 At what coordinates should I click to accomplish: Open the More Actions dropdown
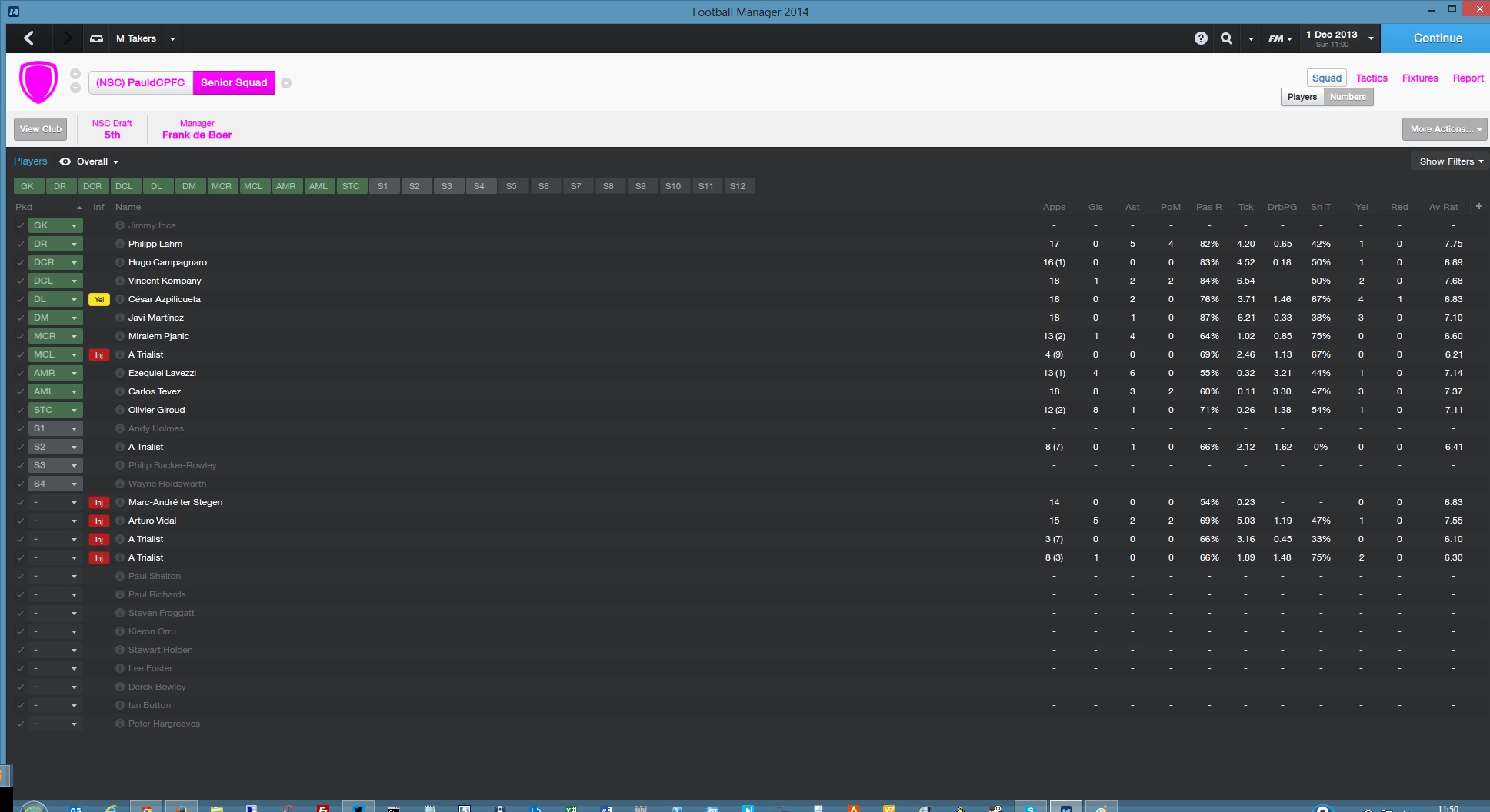tap(1445, 129)
